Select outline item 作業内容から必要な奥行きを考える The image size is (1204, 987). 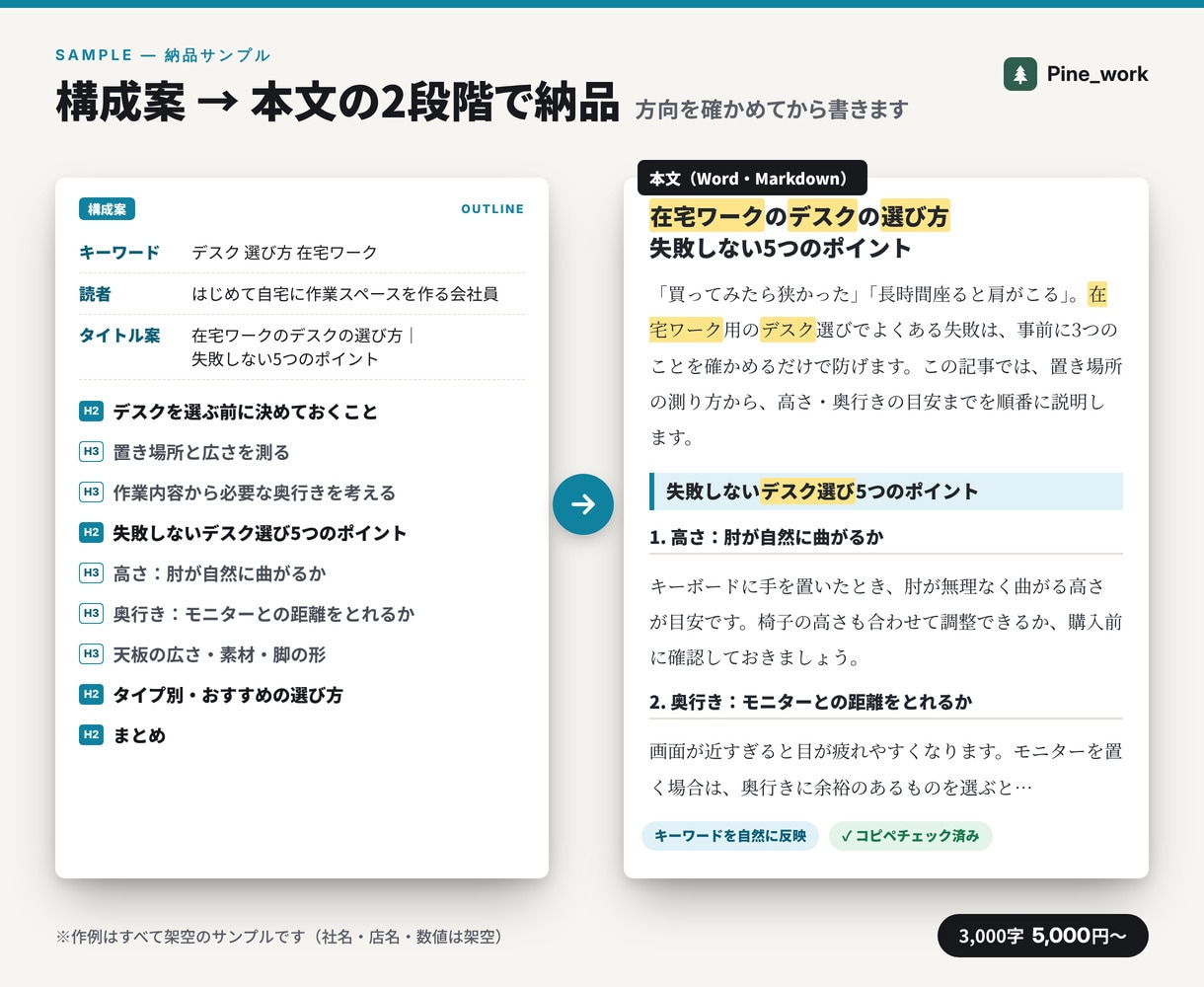255,493
